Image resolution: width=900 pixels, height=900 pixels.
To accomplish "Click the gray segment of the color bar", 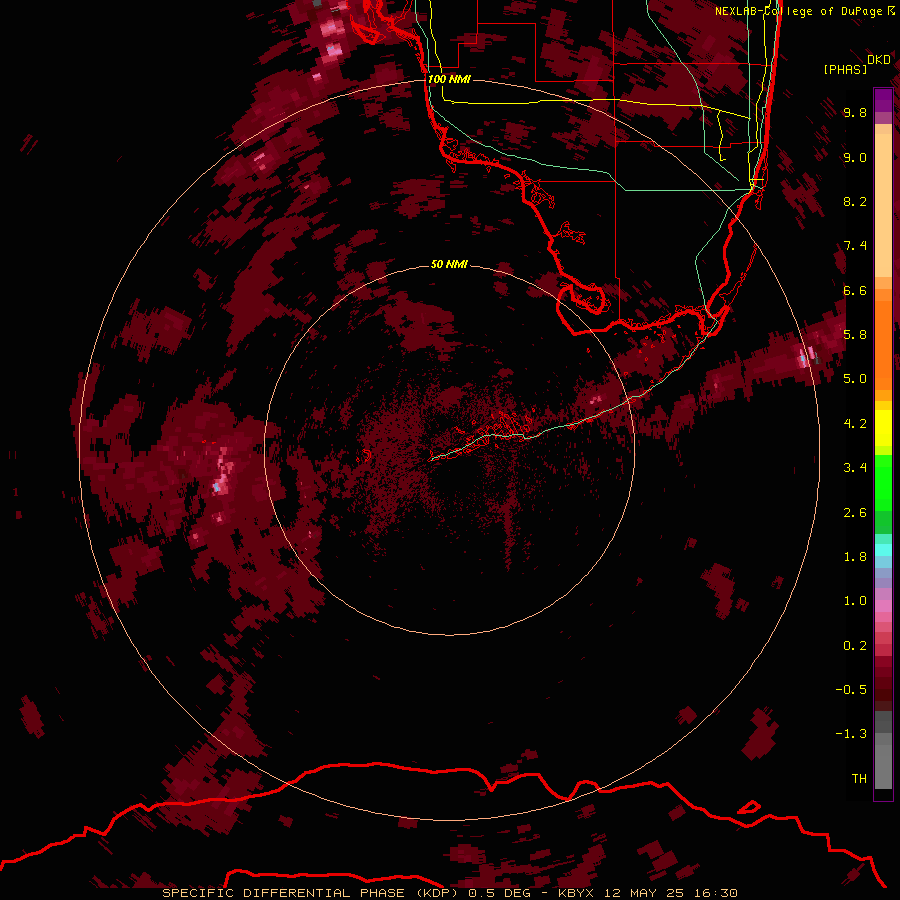I will point(883,749).
